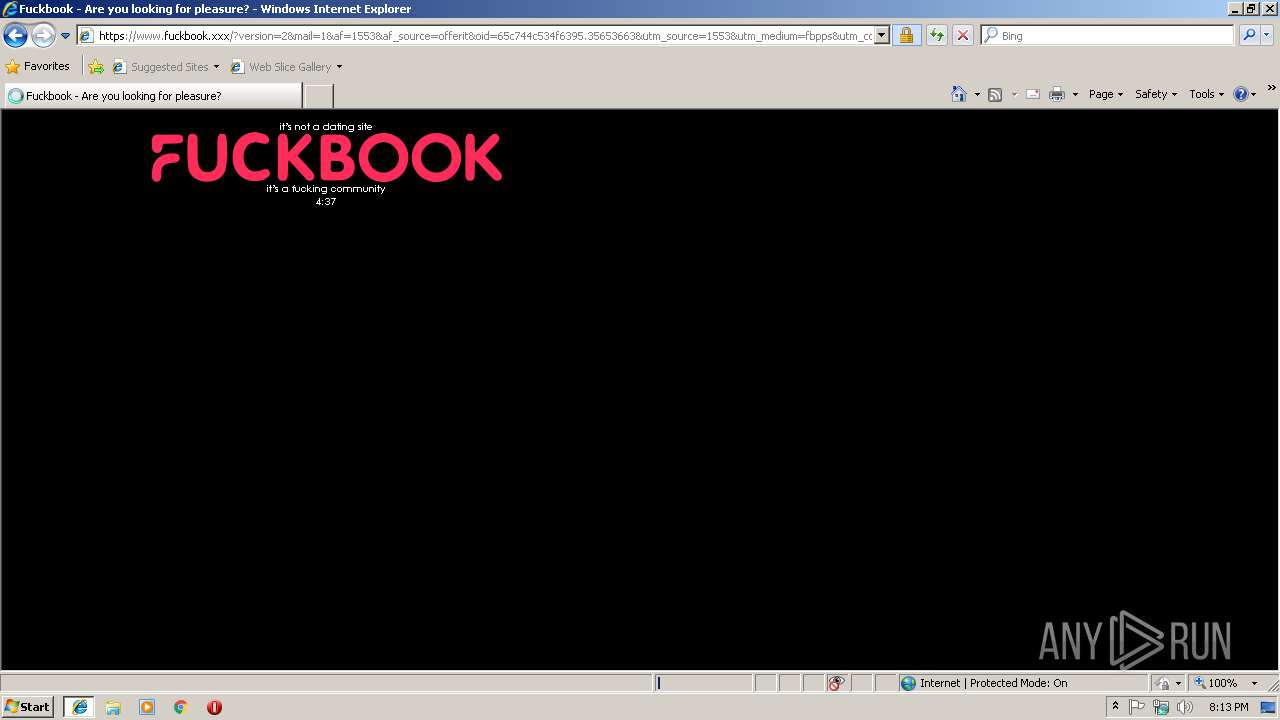The width and height of the screenshot is (1280, 720).
Task: Click the Internet Protected Mode zone text
Action: 994,683
